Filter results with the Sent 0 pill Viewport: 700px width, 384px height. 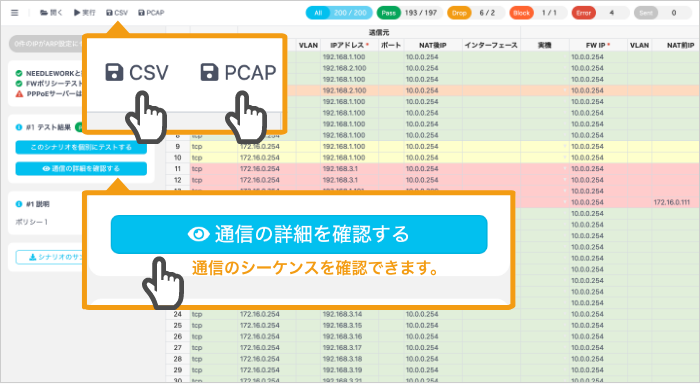click(x=662, y=13)
